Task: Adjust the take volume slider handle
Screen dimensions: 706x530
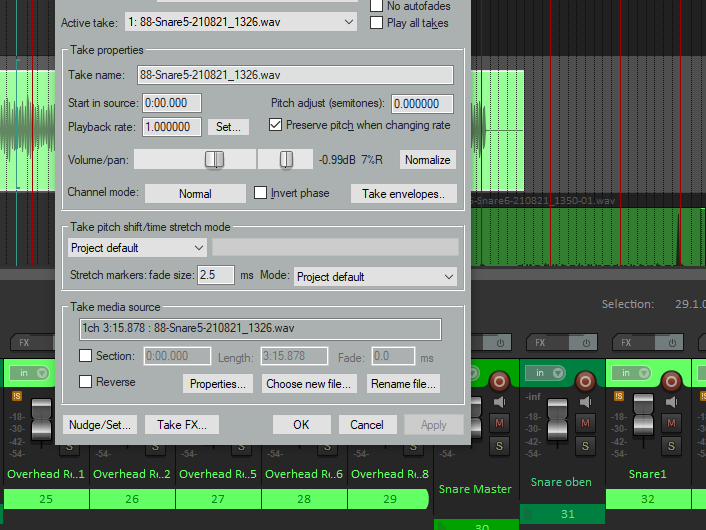Action: 214,159
